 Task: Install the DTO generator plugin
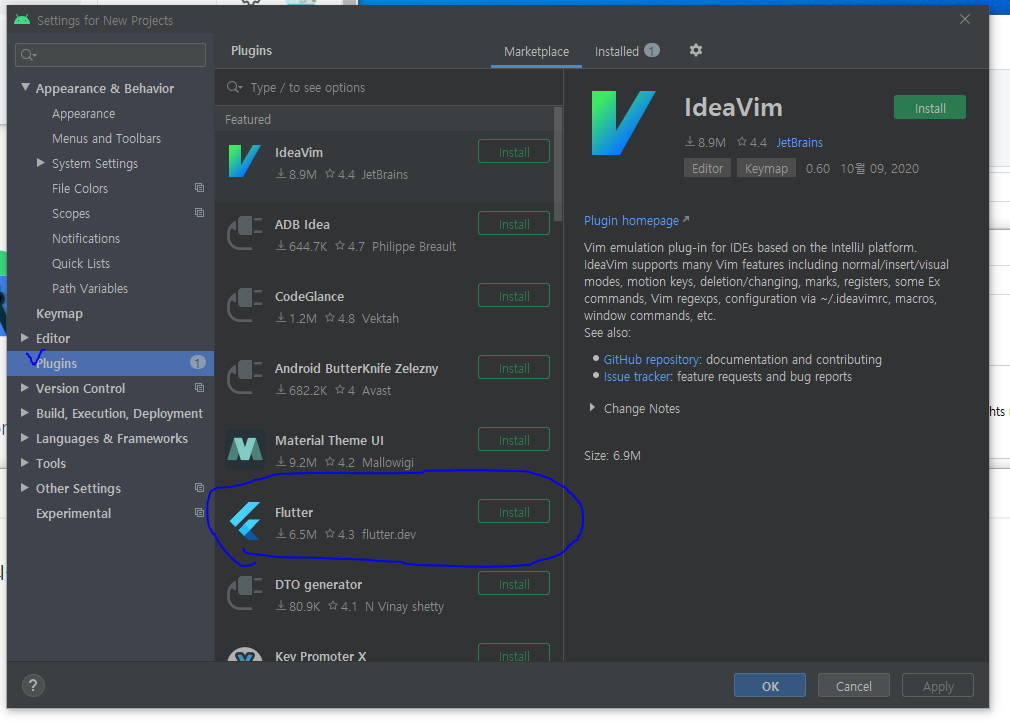[514, 584]
